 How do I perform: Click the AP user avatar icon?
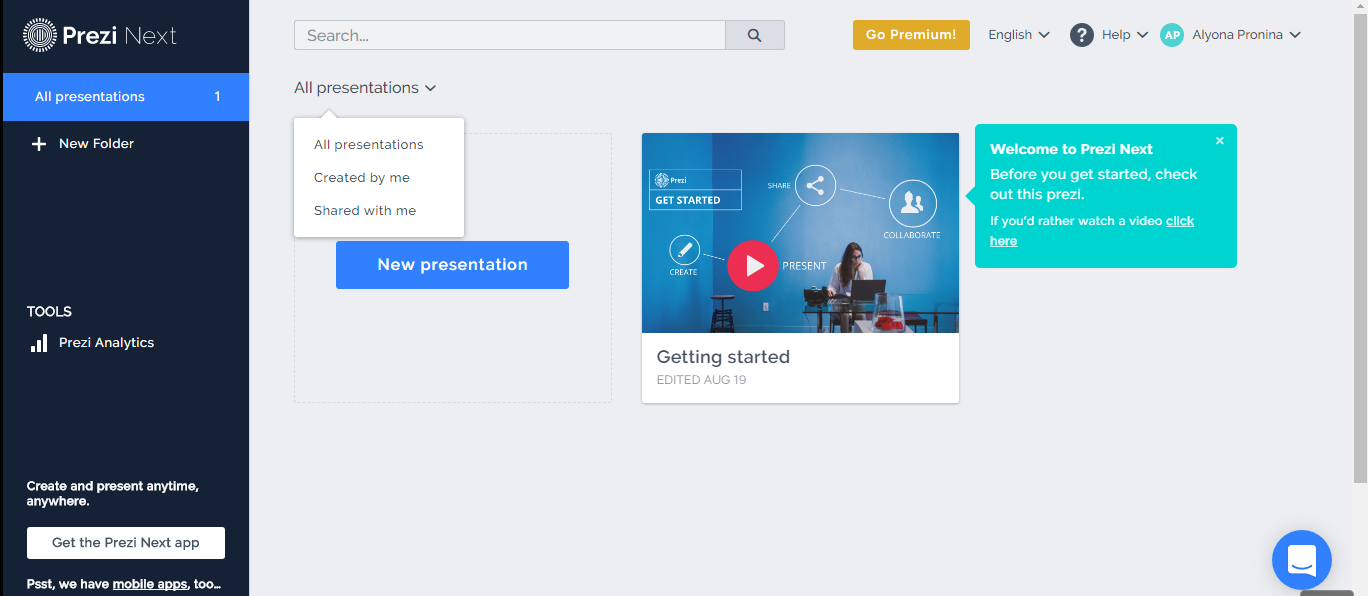(x=1171, y=34)
